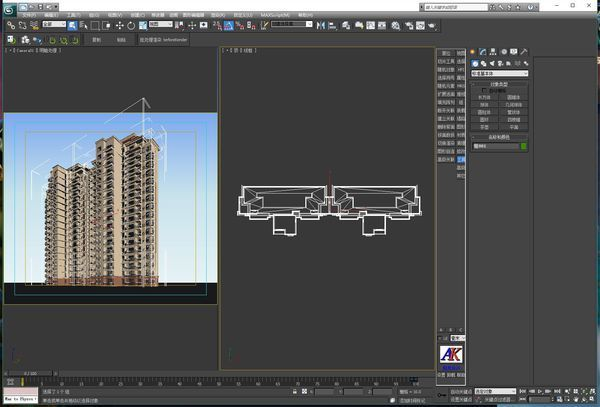Click the Auto Key button
Screen dimensions: 601x408
point(461,392)
